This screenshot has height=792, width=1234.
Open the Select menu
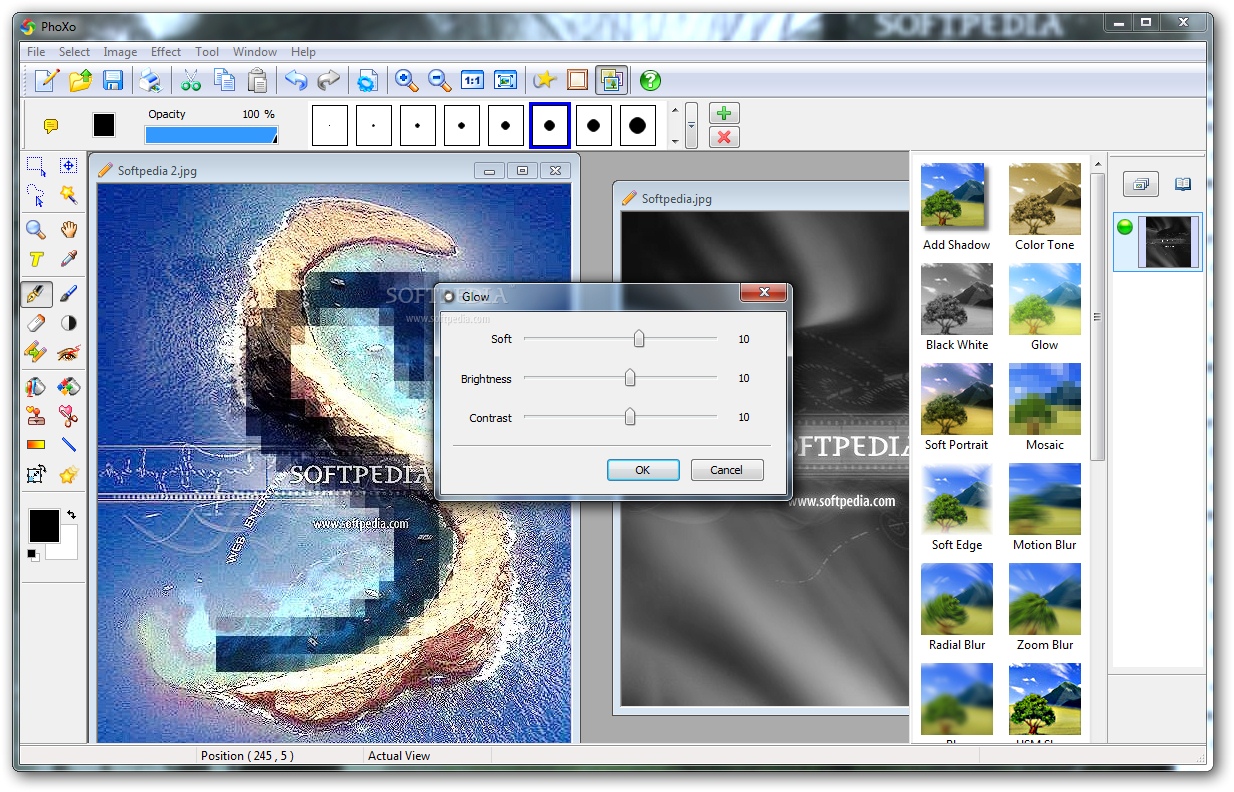pyautogui.click(x=74, y=52)
